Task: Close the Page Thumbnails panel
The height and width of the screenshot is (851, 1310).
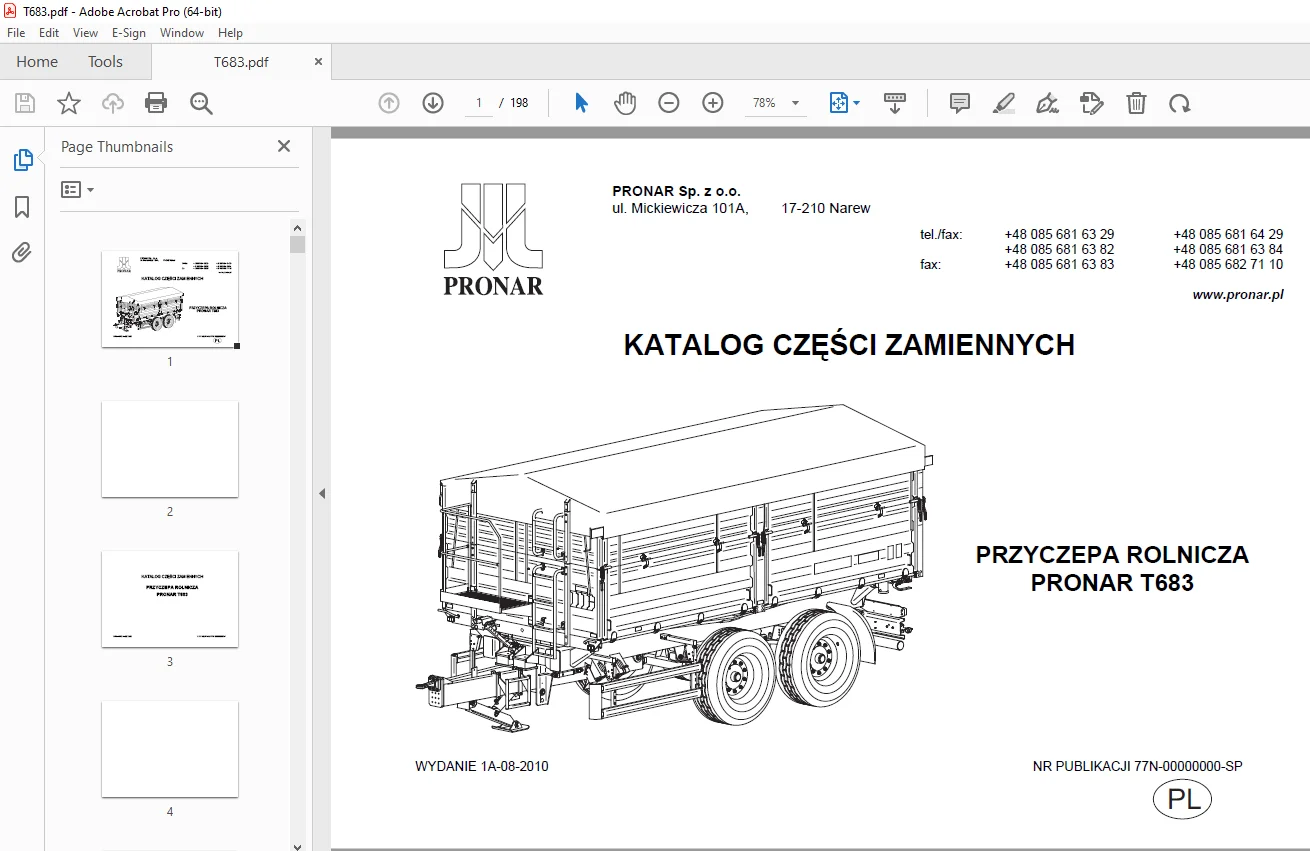Action: [284, 146]
